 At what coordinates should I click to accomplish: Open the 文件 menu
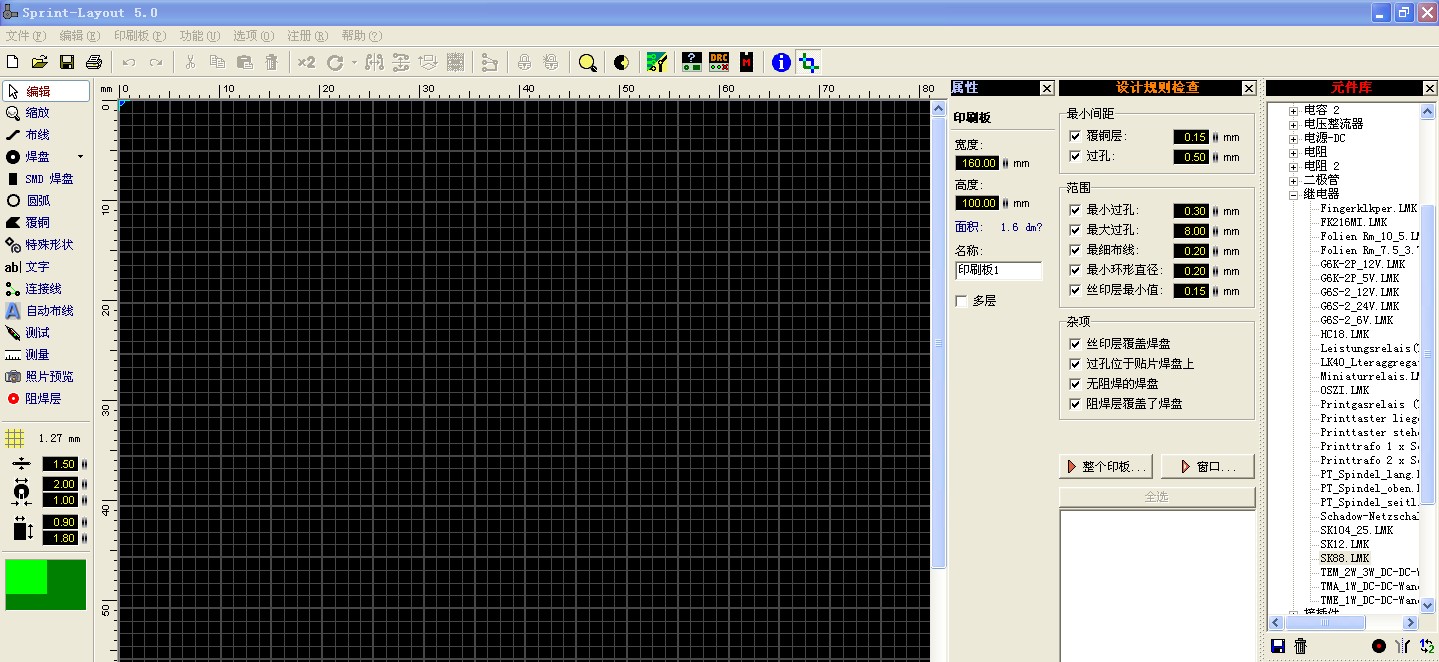click(25, 35)
